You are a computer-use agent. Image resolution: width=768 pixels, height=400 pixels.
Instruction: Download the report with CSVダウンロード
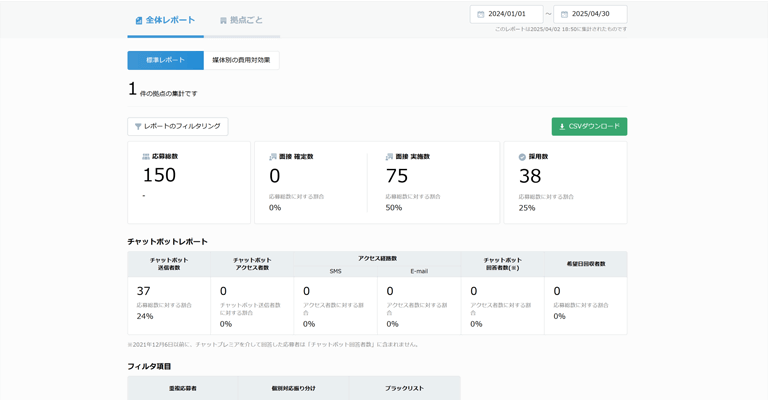pyautogui.click(x=589, y=126)
